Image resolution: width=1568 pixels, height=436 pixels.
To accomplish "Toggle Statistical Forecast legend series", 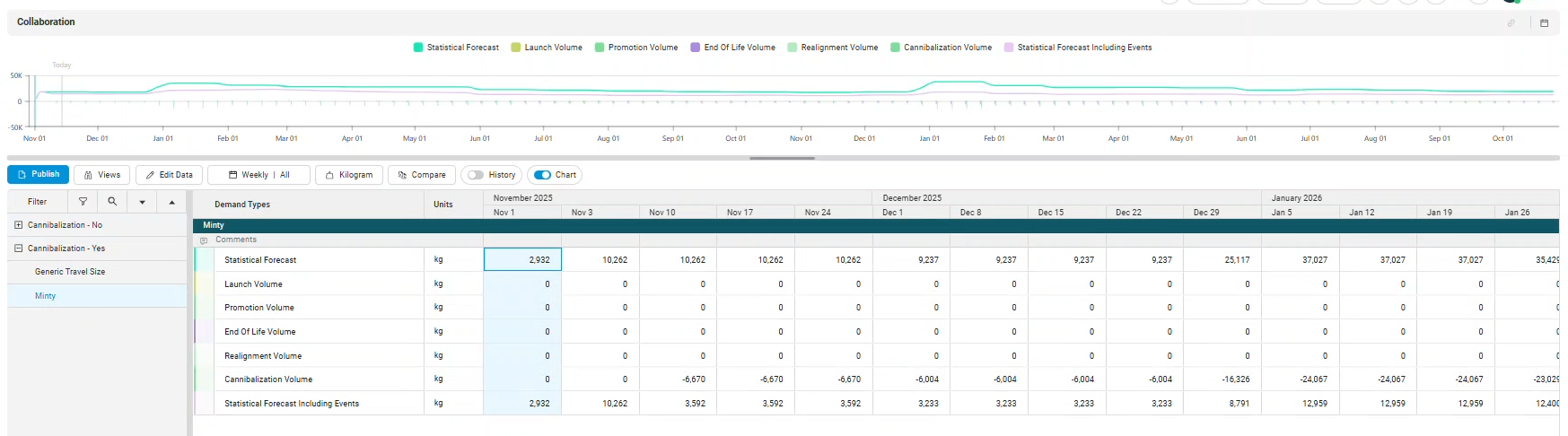I will coord(456,48).
